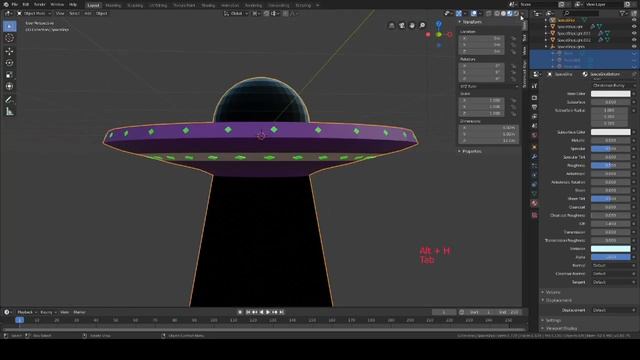Click the Marker menu in timeline
640x360 pixels.
point(79,312)
